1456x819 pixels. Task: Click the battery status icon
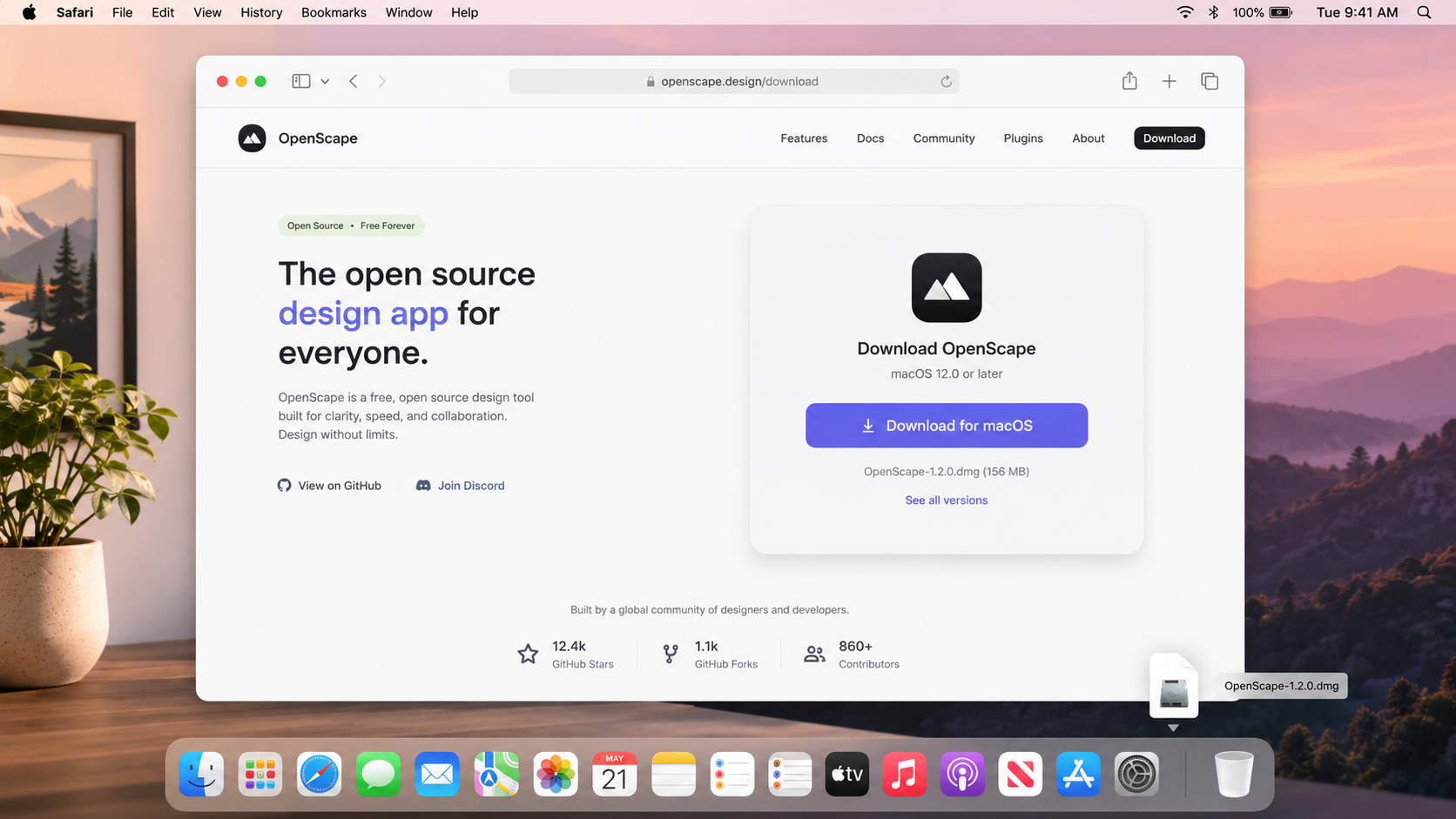1281,12
